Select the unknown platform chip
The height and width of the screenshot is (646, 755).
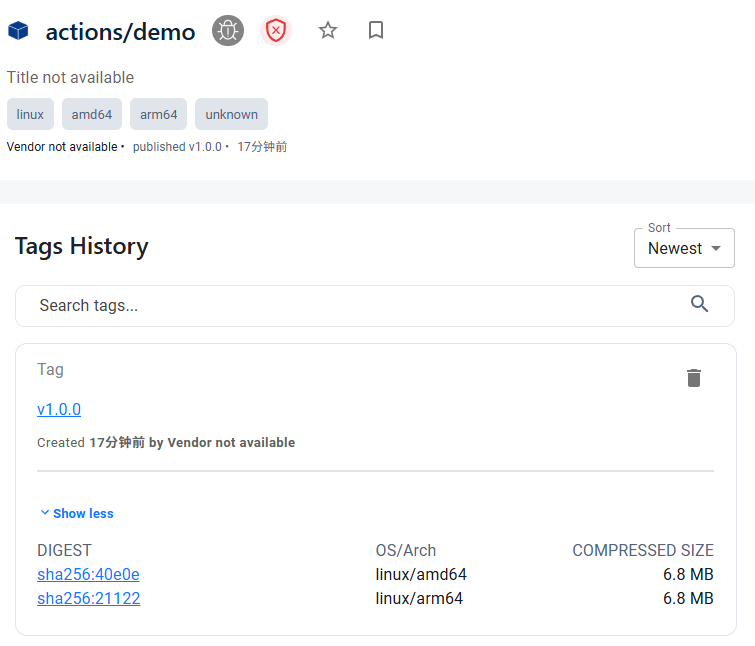(232, 114)
